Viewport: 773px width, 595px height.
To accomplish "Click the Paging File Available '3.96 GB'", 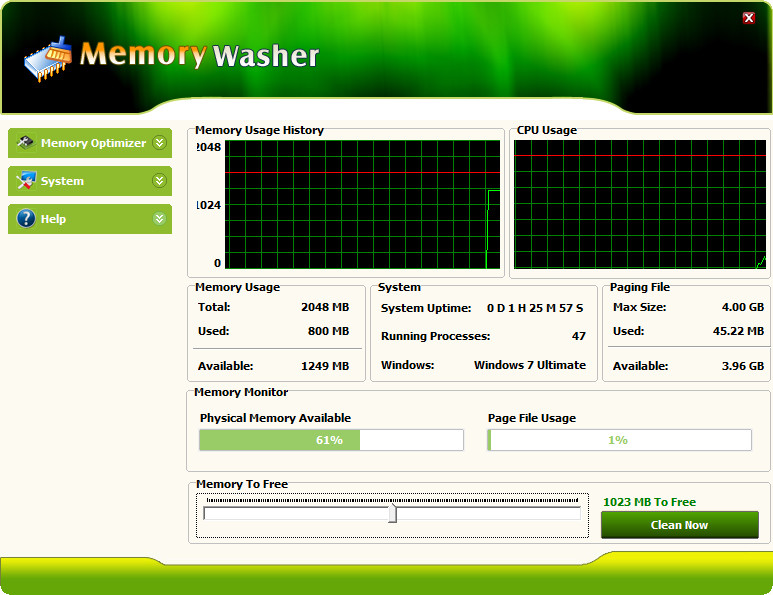I will tap(743, 366).
